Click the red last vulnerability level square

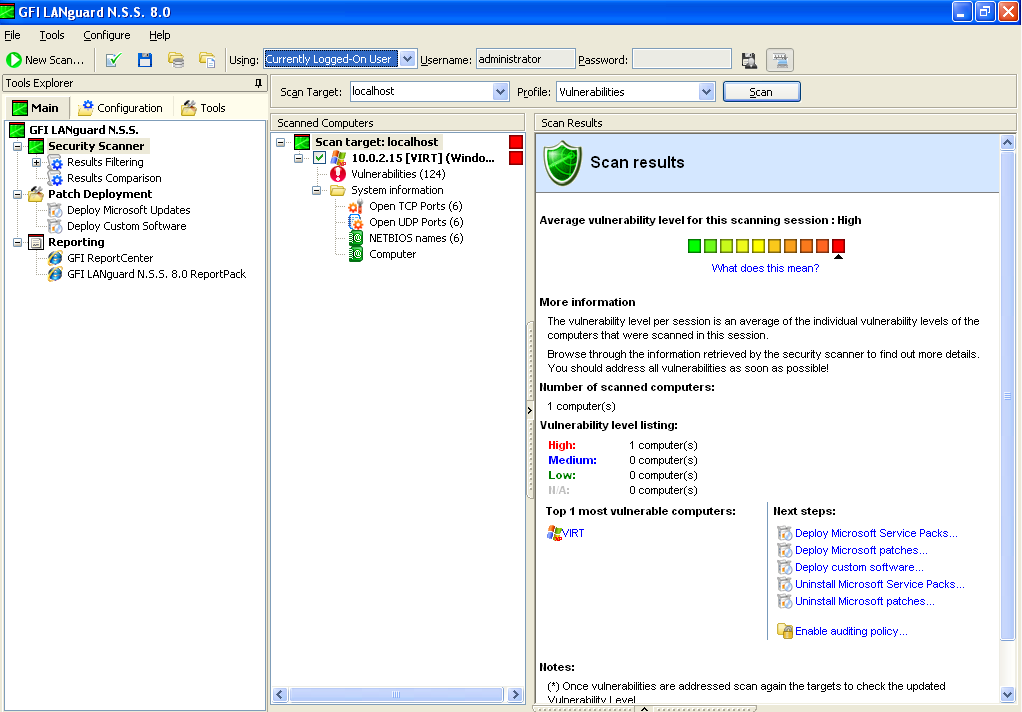coord(838,246)
